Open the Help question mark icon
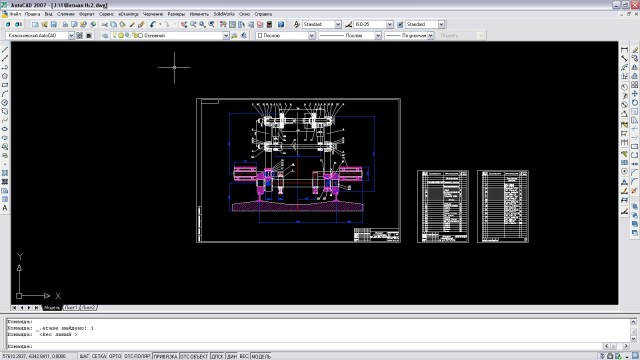640x360 pixels. click(x=281, y=24)
